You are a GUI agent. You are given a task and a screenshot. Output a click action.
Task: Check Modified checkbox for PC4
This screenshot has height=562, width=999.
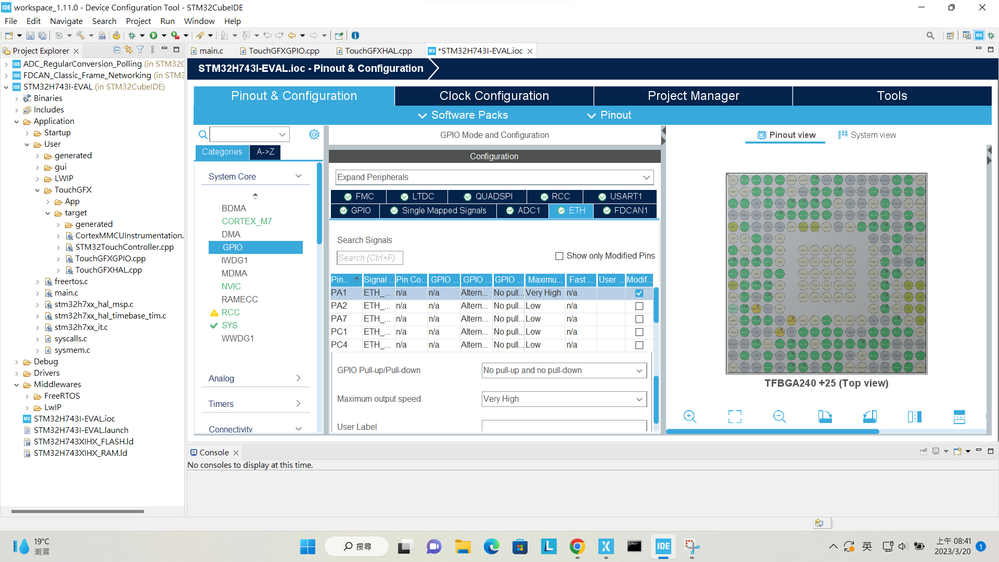(x=639, y=345)
